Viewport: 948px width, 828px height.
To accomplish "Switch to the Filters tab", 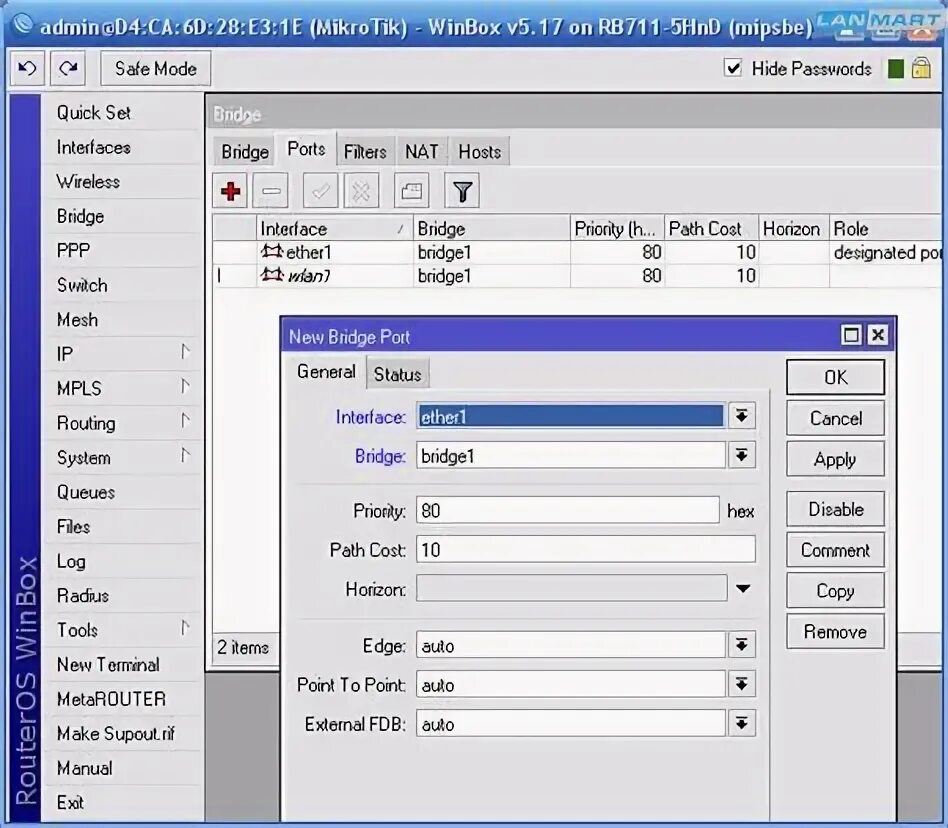I will [365, 151].
